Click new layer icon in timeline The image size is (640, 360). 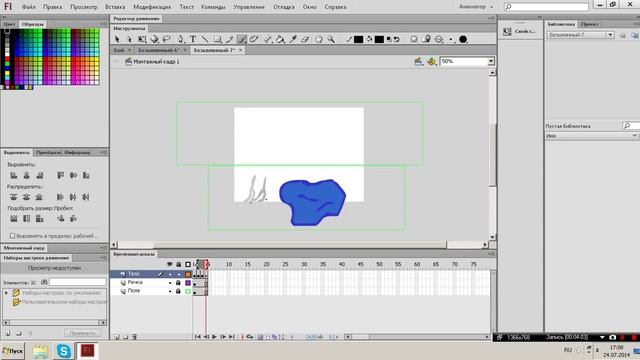click(x=117, y=337)
